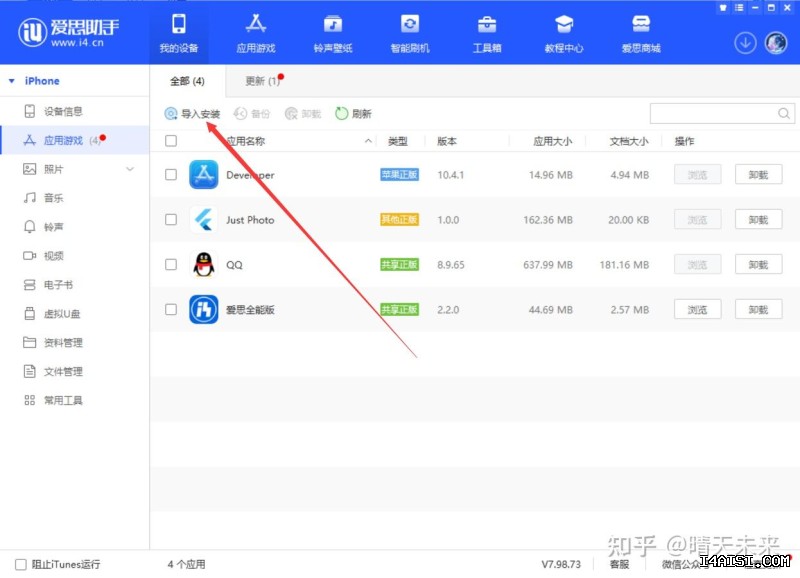Image resolution: width=800 pixels, height=578 pixels.
Task: Open the 爱思商城 store
Action: [x=641, y=31]
